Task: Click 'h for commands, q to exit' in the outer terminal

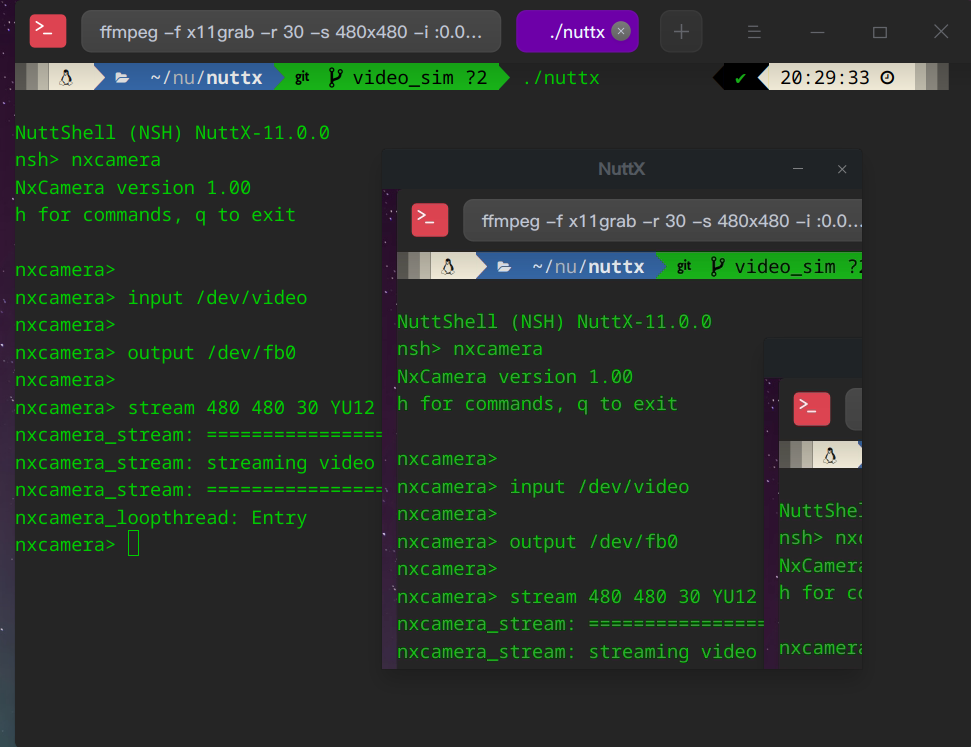Action: pyautogui.click(x=155, y=215)
